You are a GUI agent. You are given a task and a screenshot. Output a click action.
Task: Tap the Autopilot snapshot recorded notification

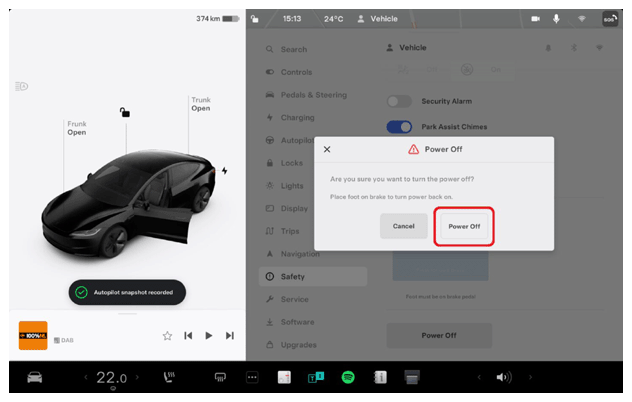[x=127, y=292]
